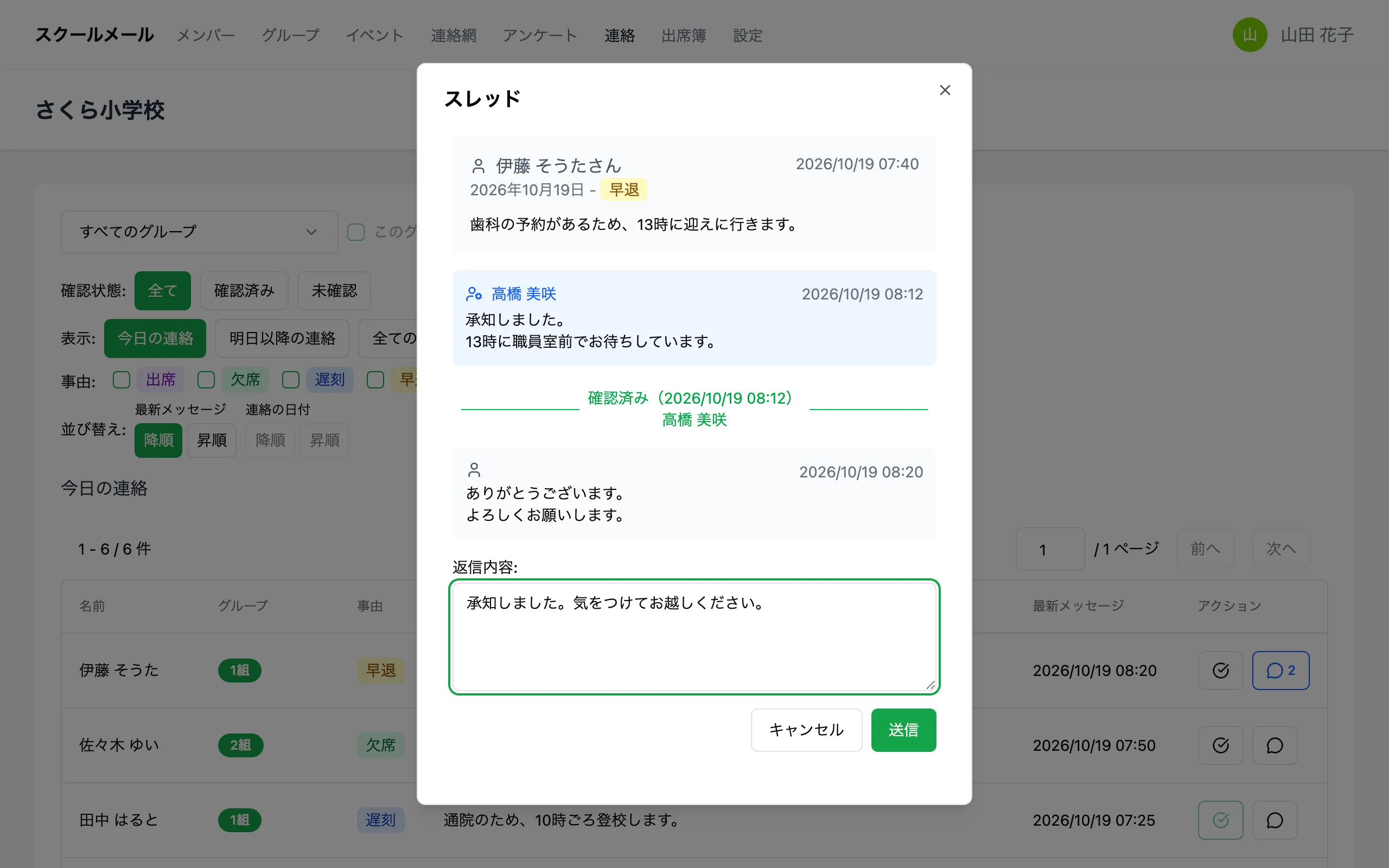Open the 設定 menu
Image resolution: width=1389 pixels, height=868 pixels.
point(747,36)
